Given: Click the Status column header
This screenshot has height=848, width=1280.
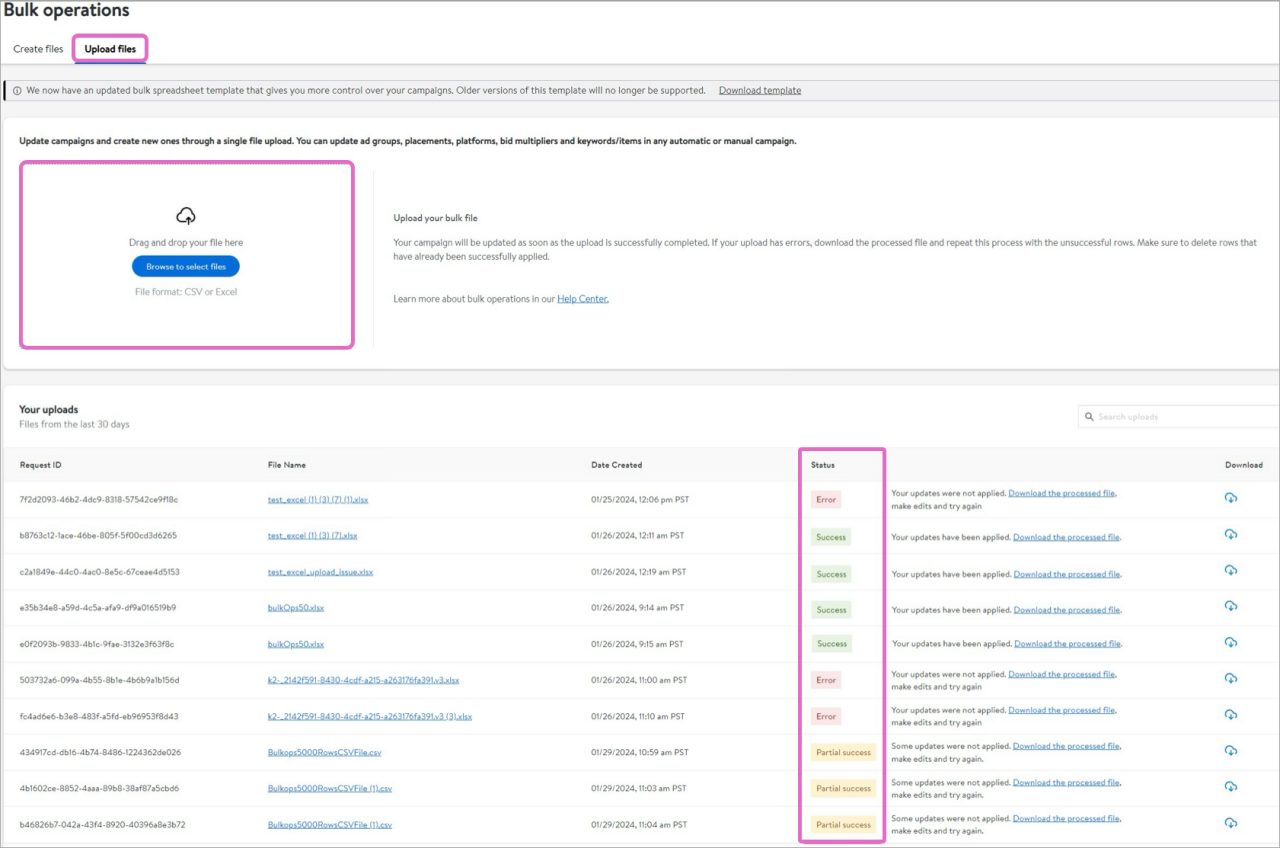Looking at the screenshot, I should (x=823, y=465).
